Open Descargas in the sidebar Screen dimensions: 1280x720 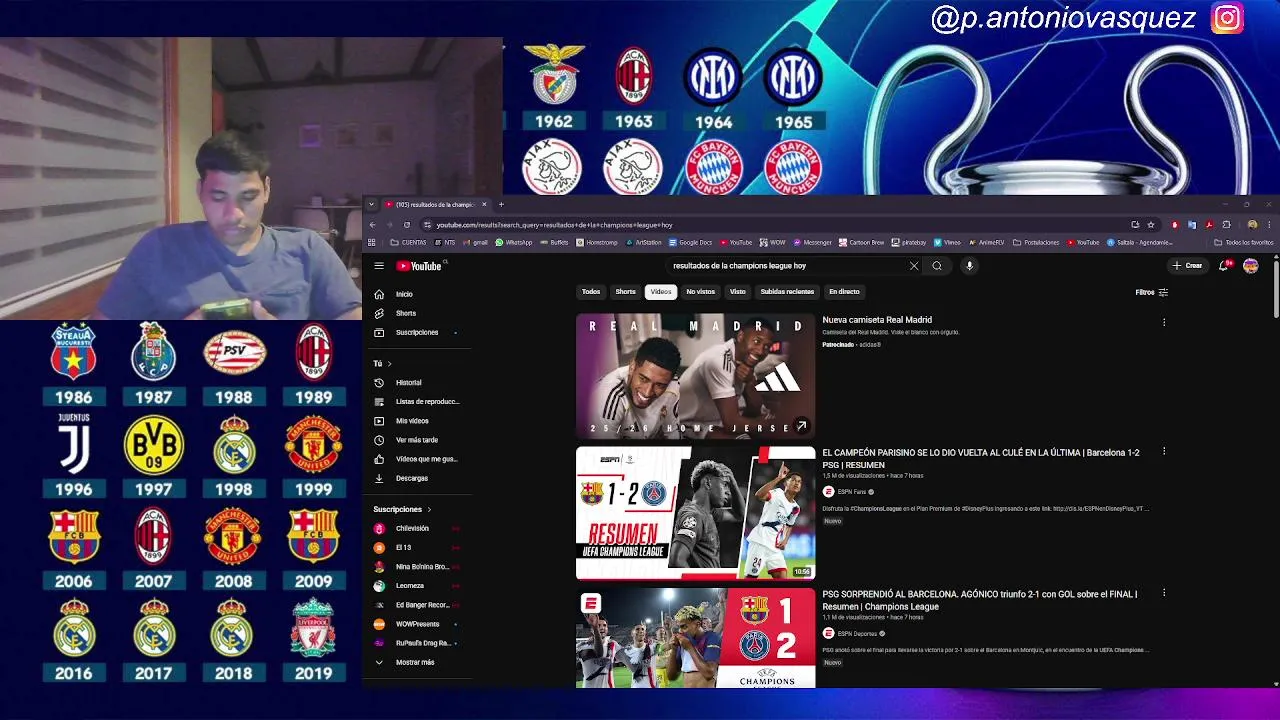411,478
